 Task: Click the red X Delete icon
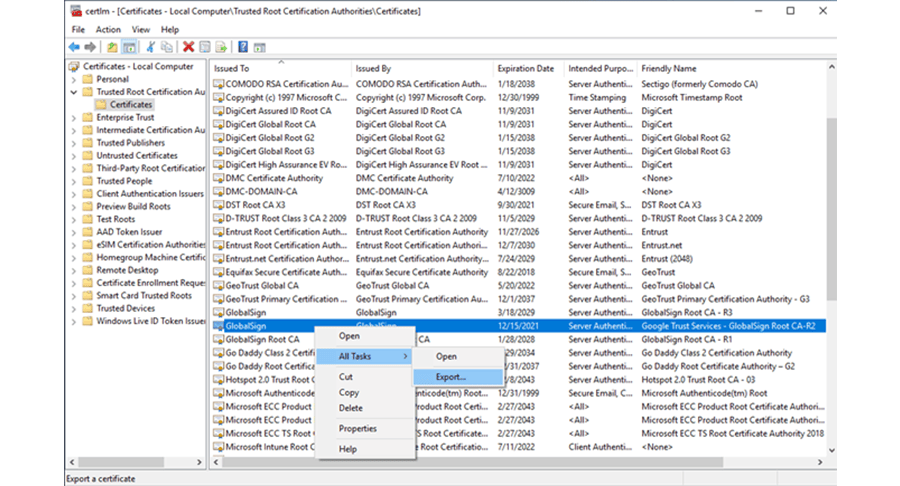[188, 47]
